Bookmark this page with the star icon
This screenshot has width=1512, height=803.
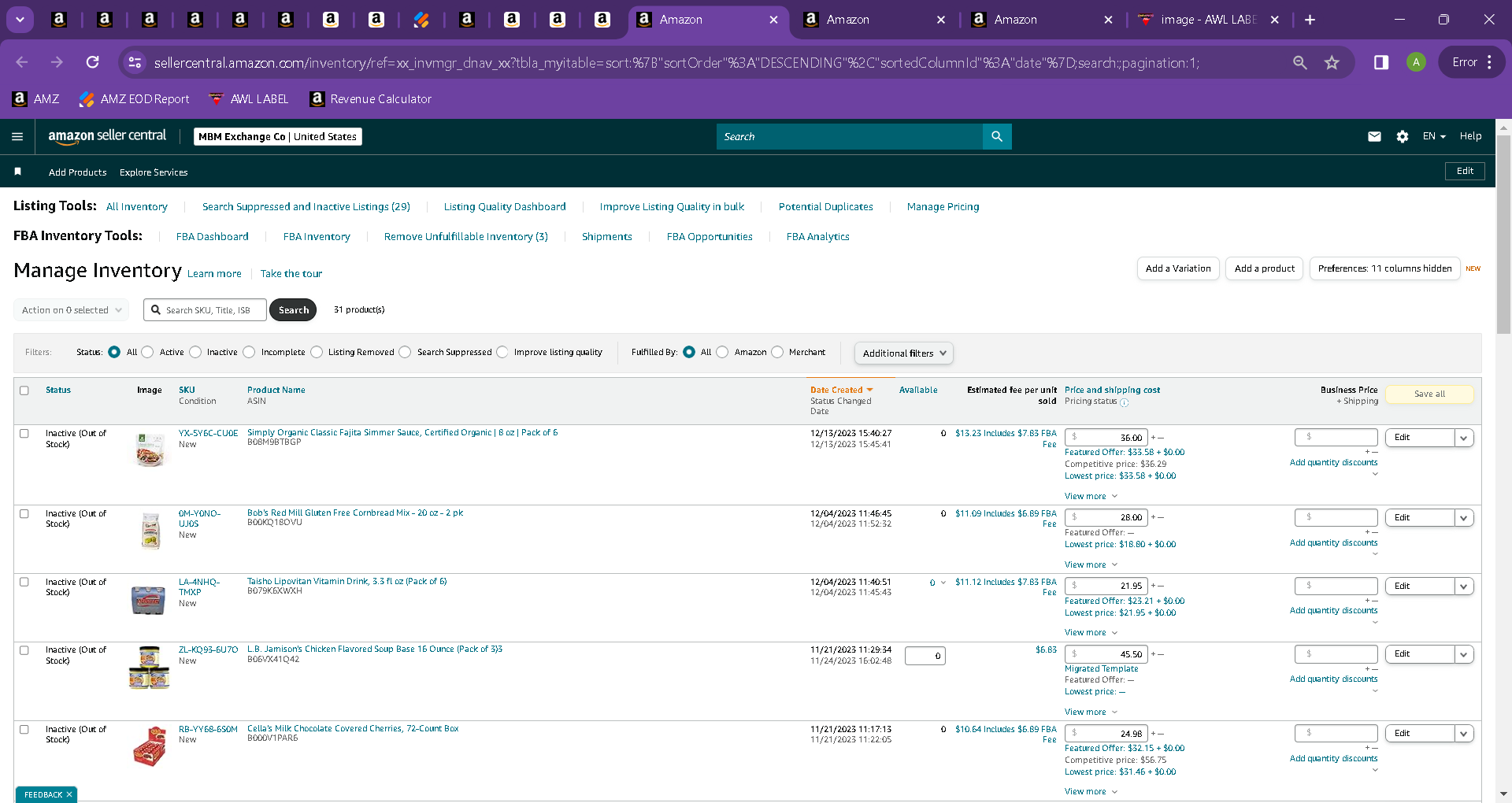tap(1332, 62)
